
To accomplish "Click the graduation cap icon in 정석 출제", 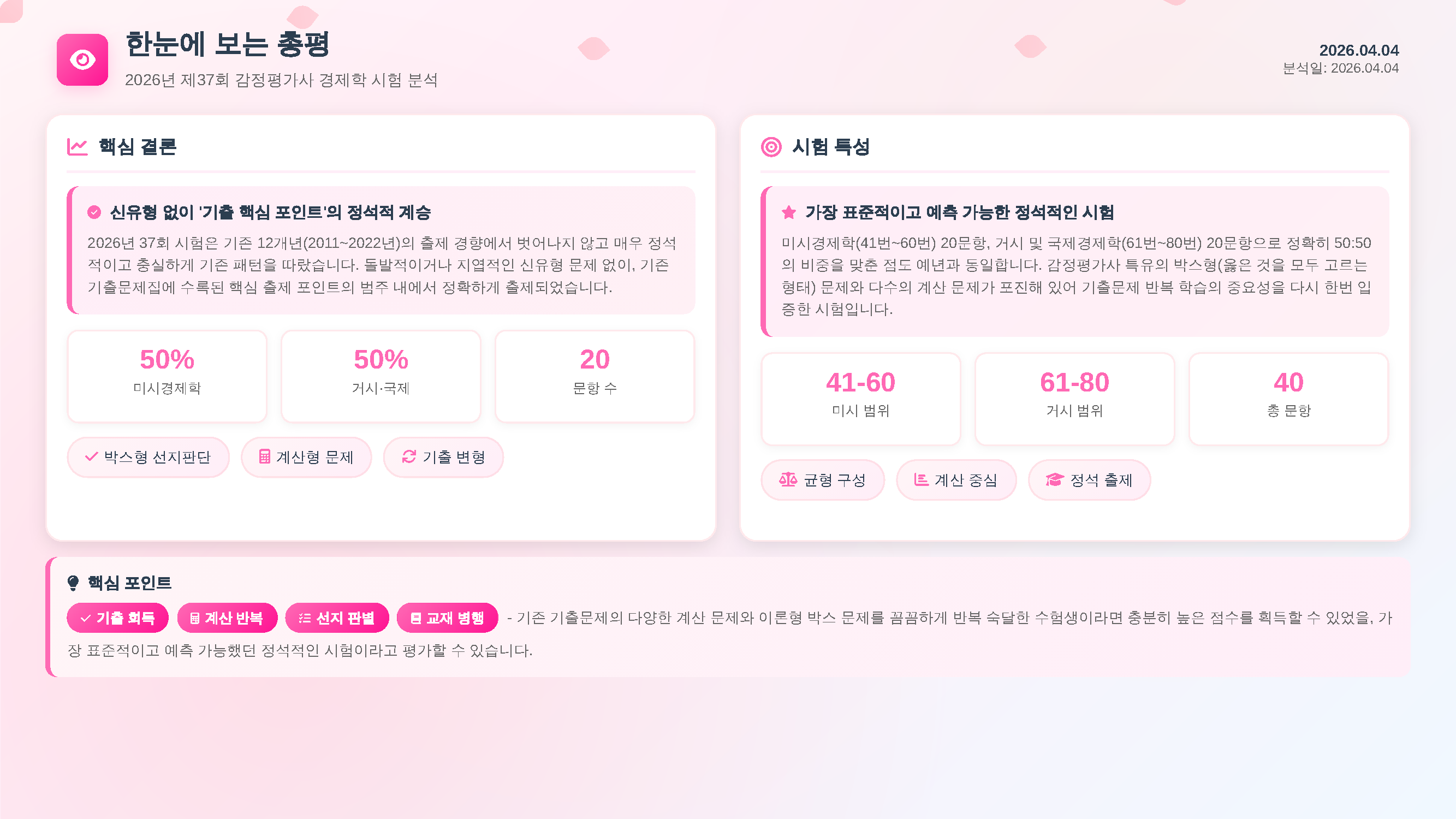I will (1054, 480).
